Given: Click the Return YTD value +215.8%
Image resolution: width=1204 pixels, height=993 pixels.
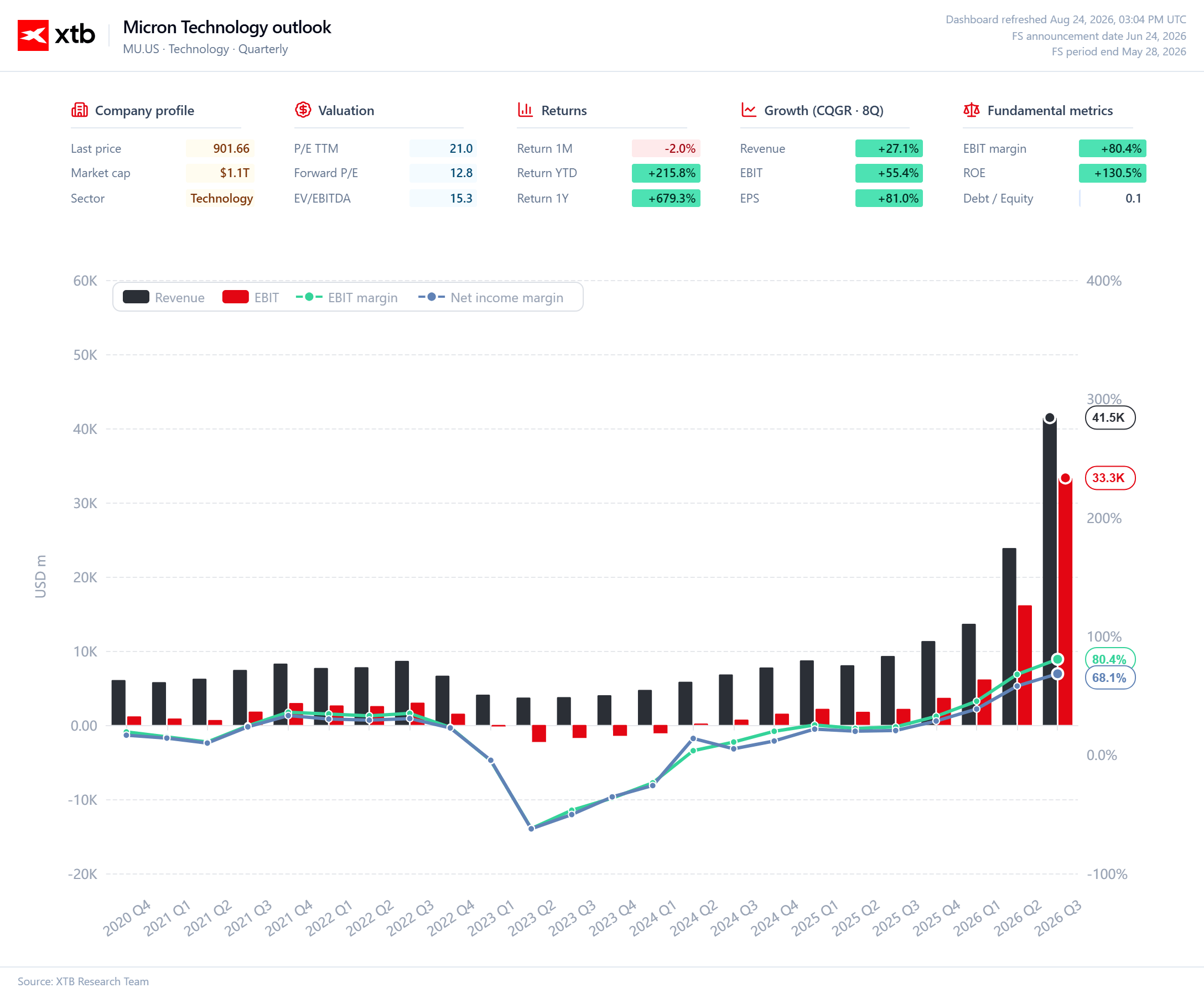Looking at the screenshot, I should pyautogui.click(x=666, y=173).
